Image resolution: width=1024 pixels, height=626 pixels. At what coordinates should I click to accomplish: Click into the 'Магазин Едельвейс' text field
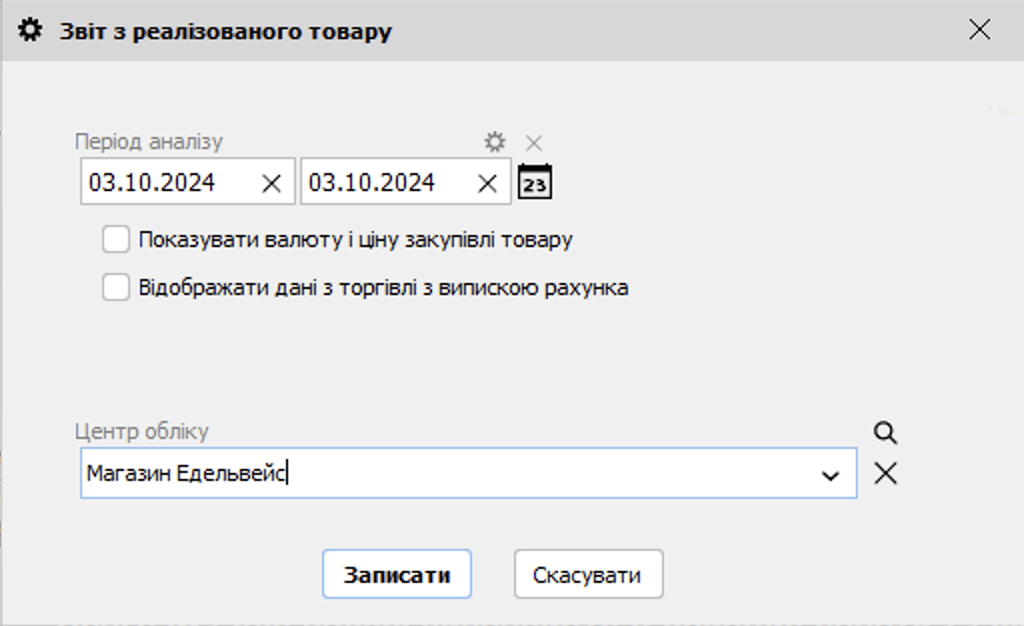(x=440, y=474)
